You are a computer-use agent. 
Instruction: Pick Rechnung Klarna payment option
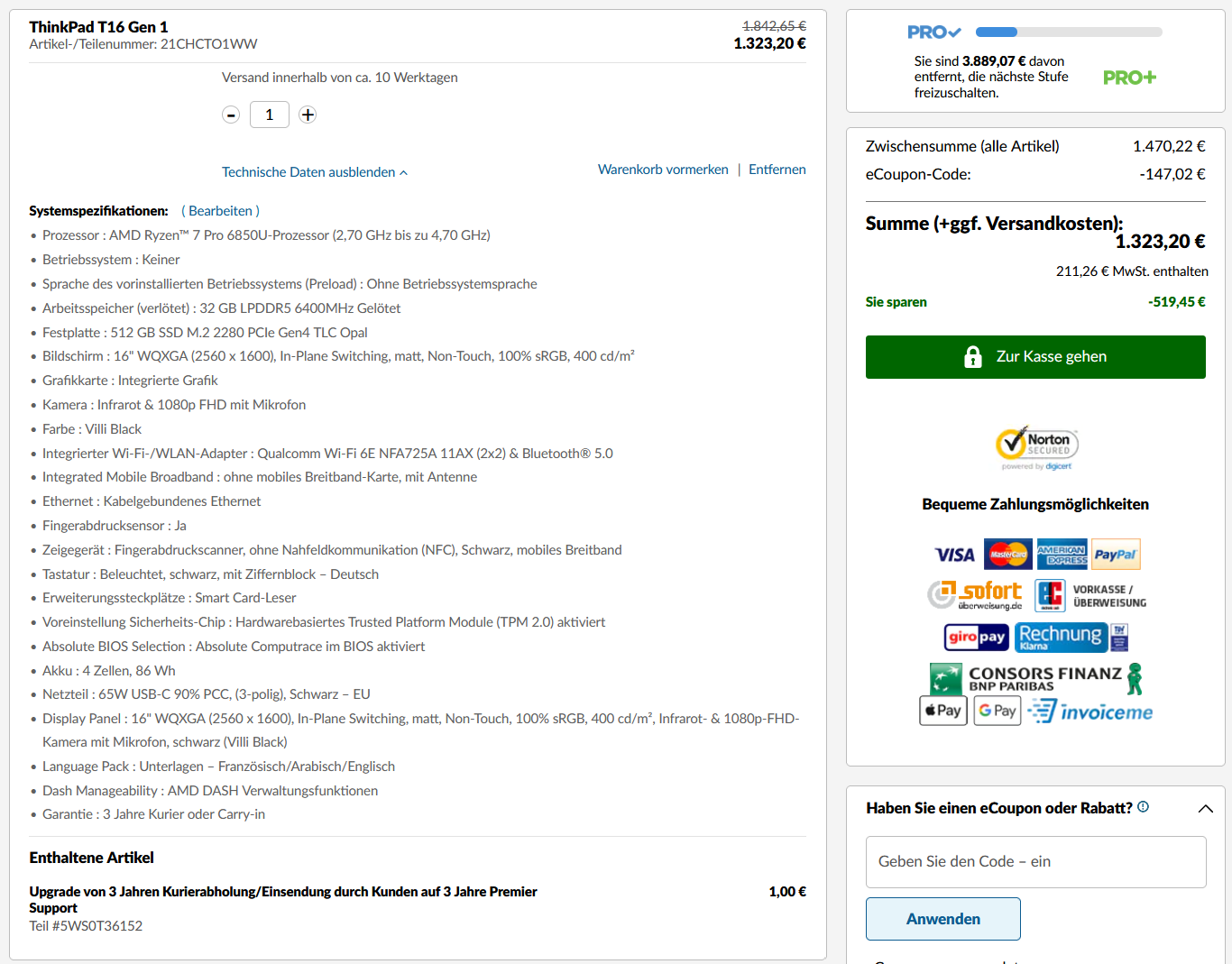point(1062,637)
